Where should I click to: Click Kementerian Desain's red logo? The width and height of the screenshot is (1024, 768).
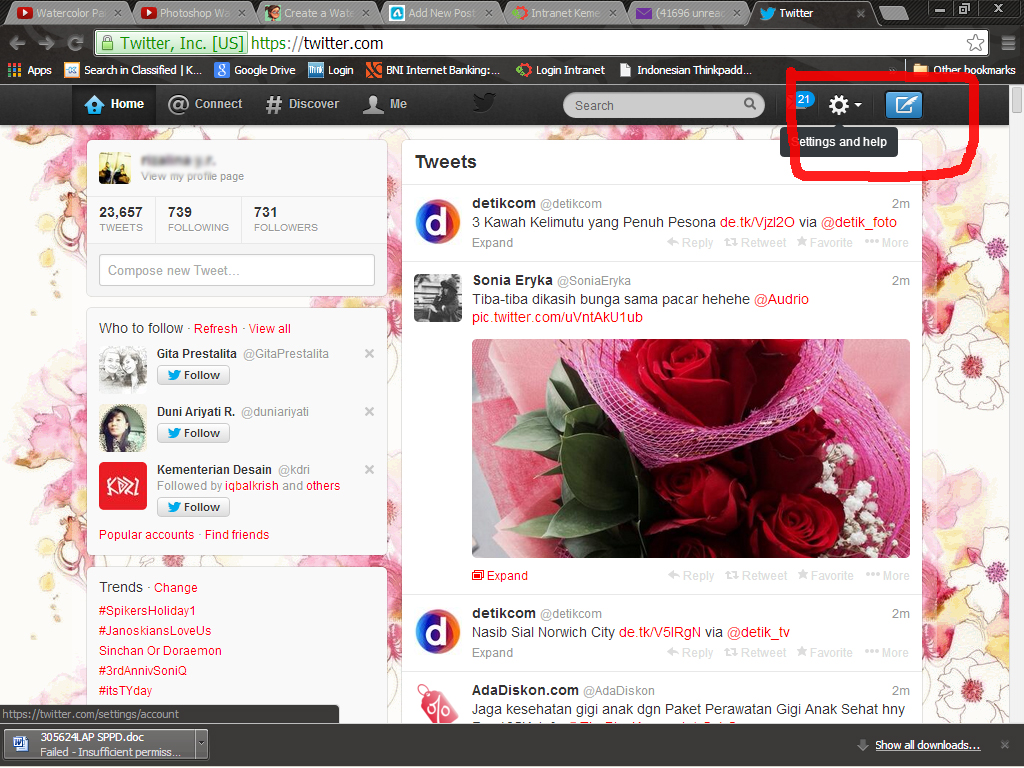(123, 486)
